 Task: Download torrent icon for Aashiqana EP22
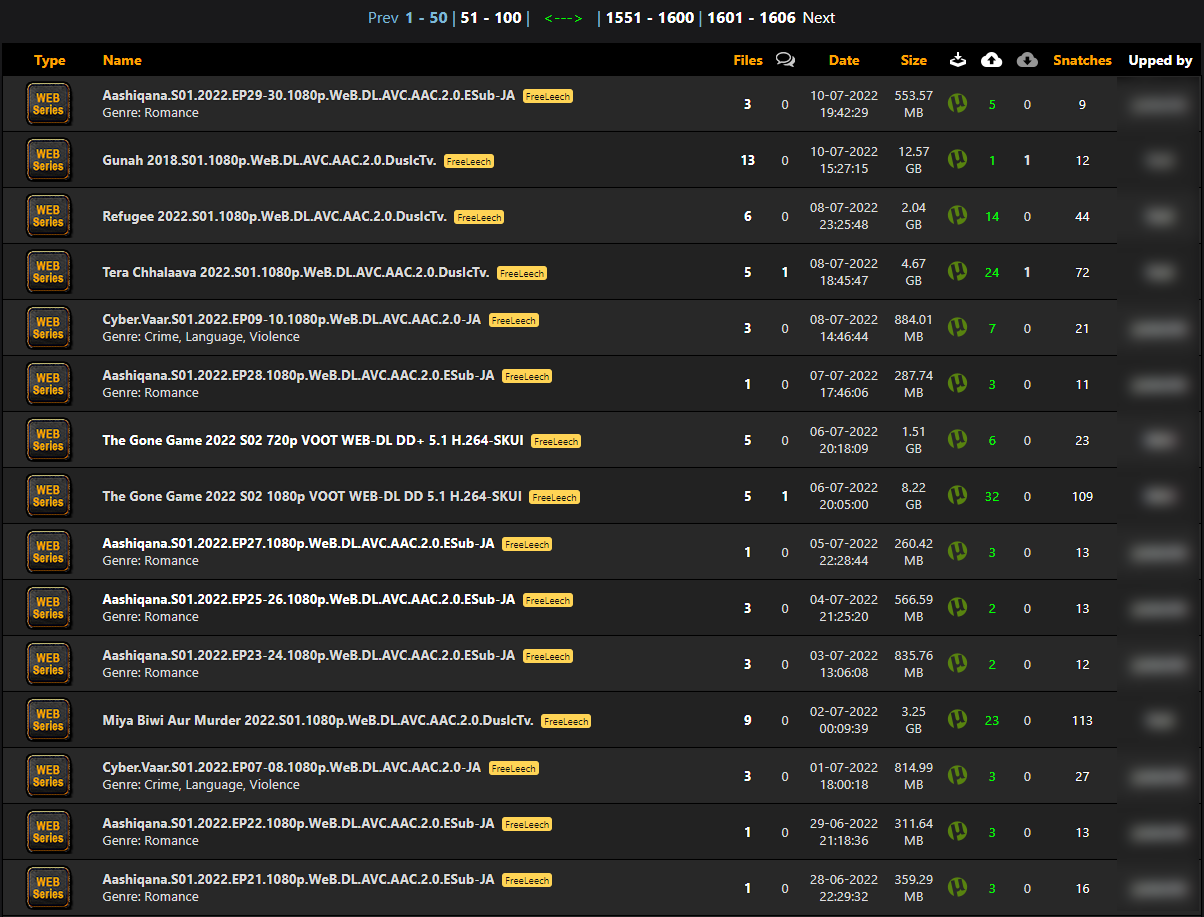coord(958,831)
